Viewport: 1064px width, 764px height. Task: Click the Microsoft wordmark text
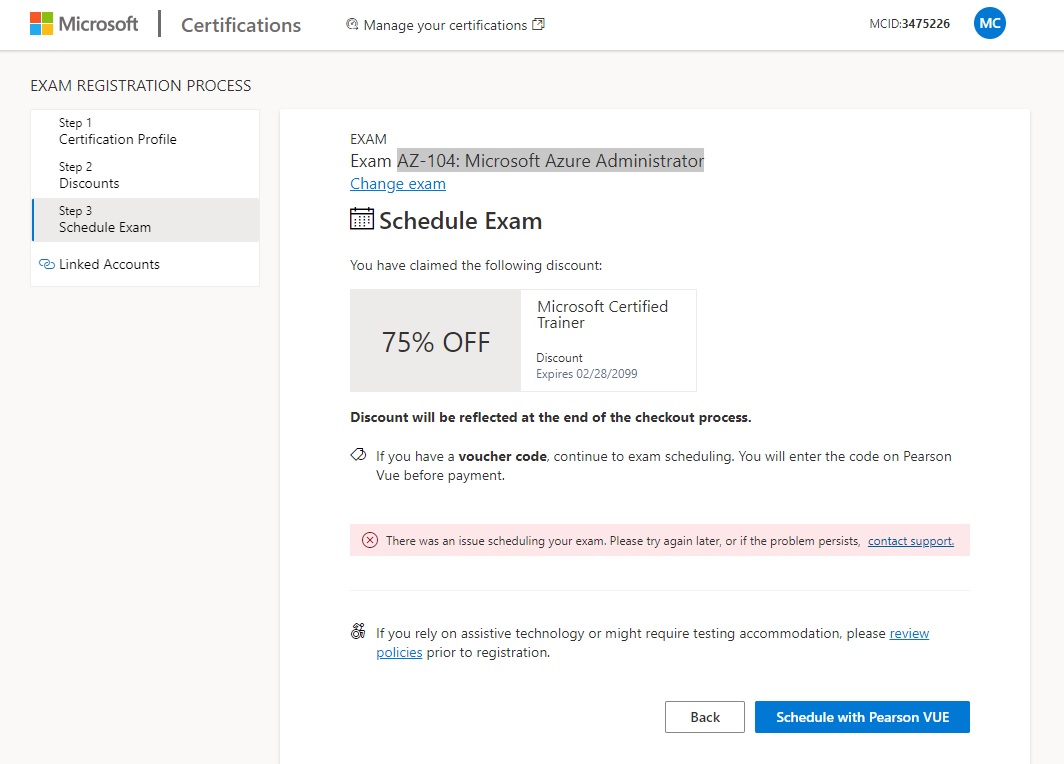coord(98,24)
